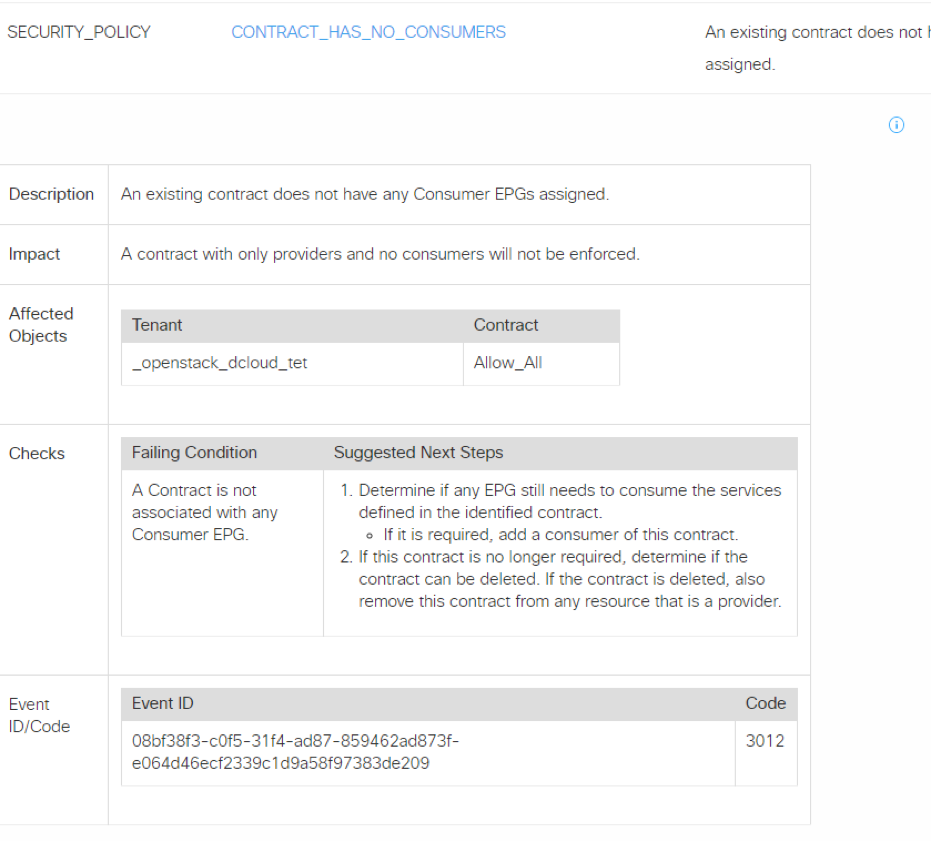The width and height of the screenshot is (939, 841).
Task: Click the Contract column header
Action: click(x=506, y=325)
